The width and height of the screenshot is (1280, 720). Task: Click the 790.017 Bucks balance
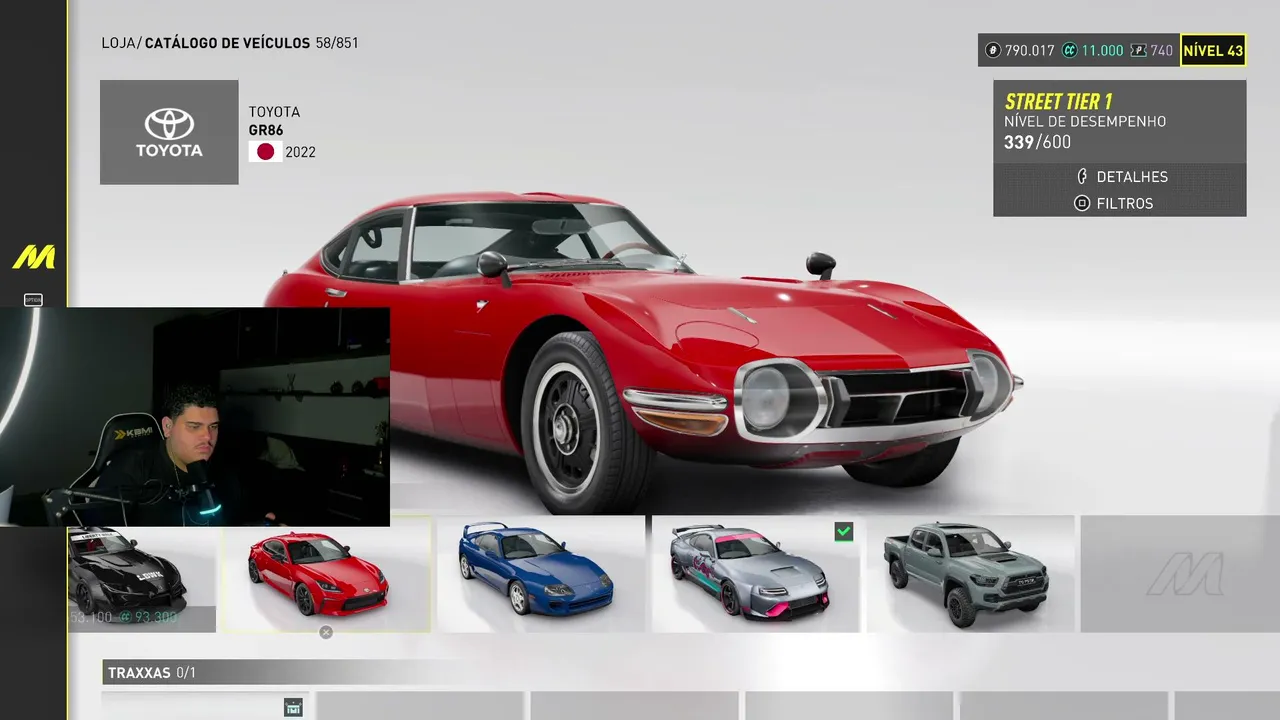(x=1030, y=50)
